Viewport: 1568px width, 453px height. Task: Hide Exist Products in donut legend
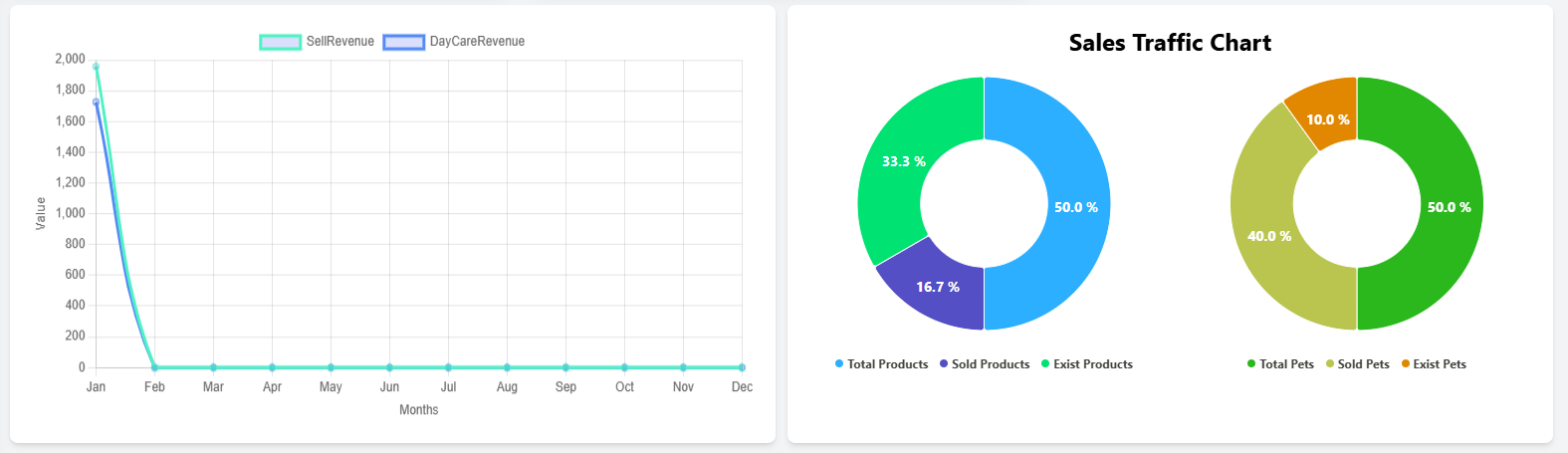tap(1087, 364)
